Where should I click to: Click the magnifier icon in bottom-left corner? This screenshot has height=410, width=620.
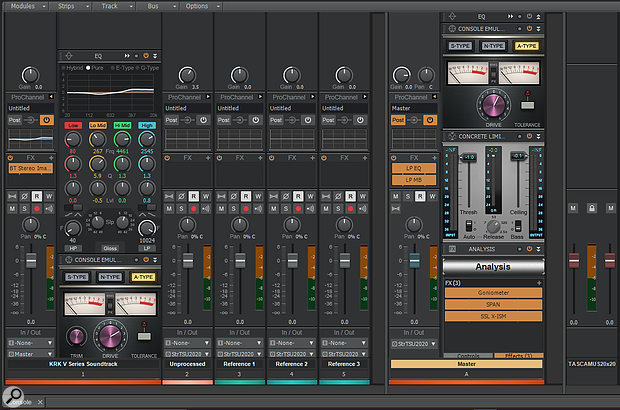point(13,396)
